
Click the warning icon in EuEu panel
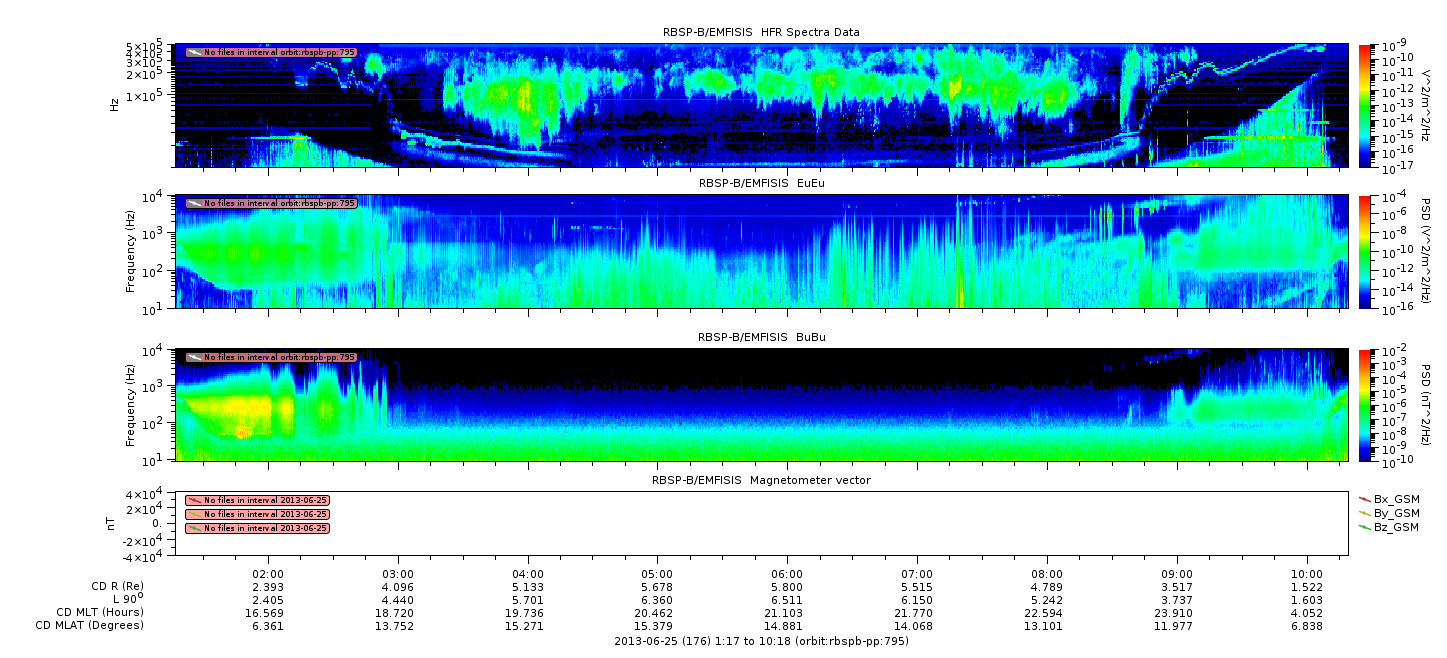[x=194, y=203]
